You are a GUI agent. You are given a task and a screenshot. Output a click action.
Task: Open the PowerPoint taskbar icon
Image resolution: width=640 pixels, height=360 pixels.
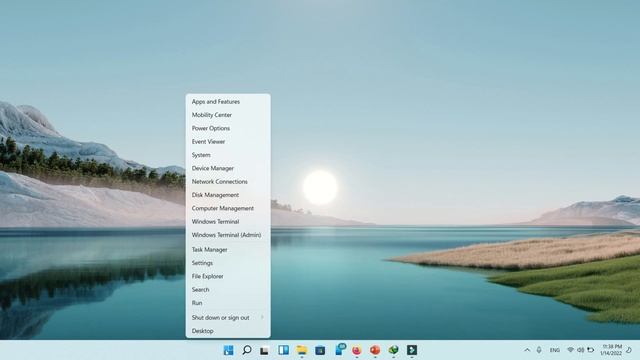click(375, 350)
